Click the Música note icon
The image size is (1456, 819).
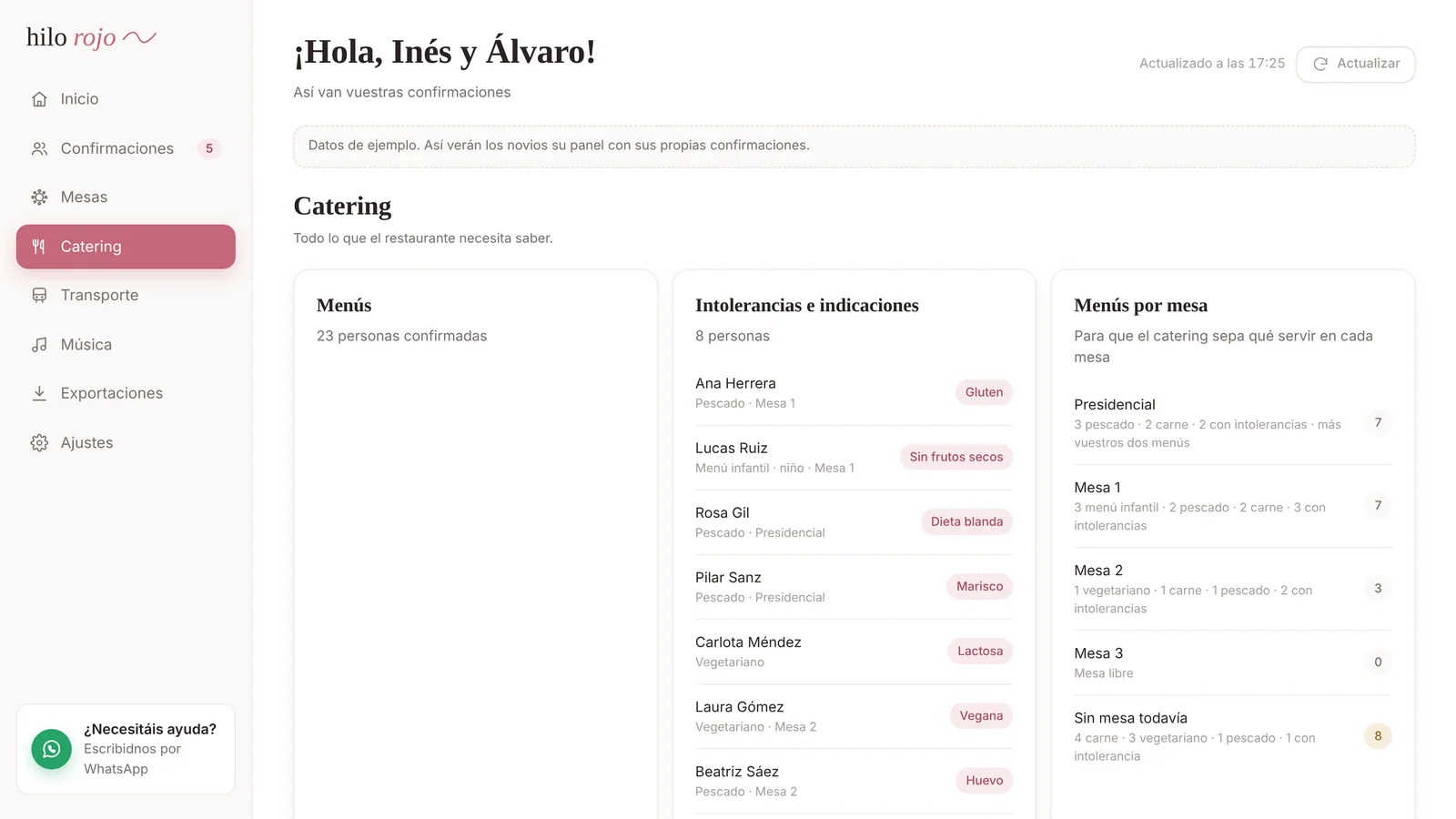[x=39, y=345]
